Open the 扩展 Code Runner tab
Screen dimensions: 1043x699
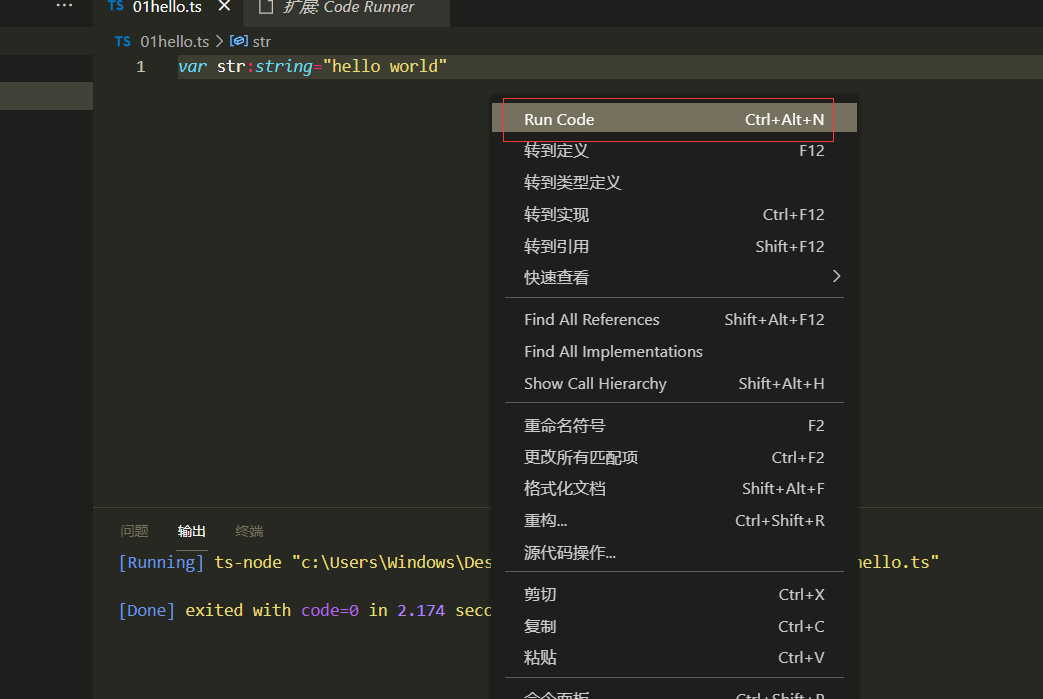click(x=347, y=9)
